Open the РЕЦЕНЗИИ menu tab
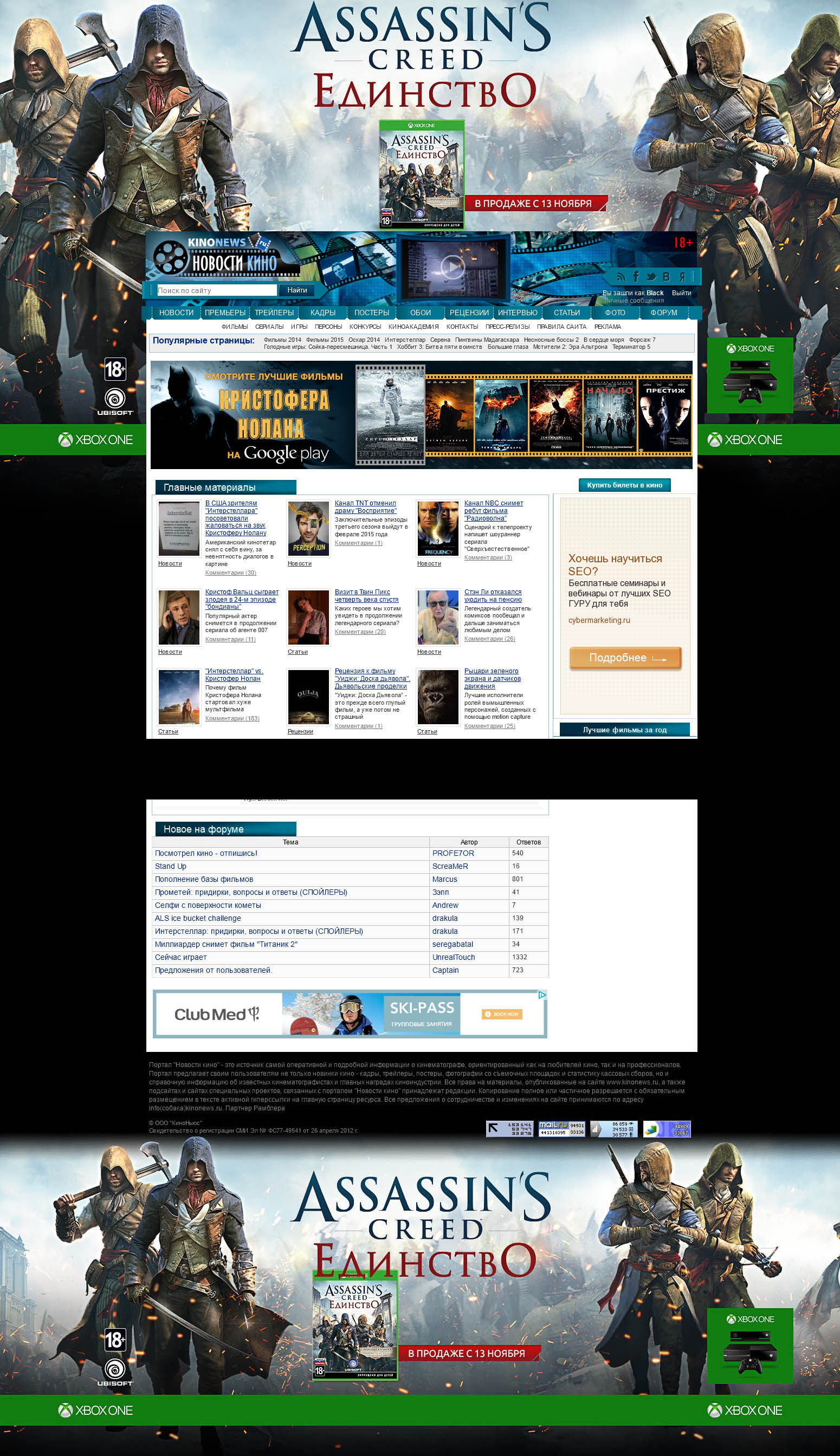Viewport: 840px width, 1456px height. tap(469, 313)
